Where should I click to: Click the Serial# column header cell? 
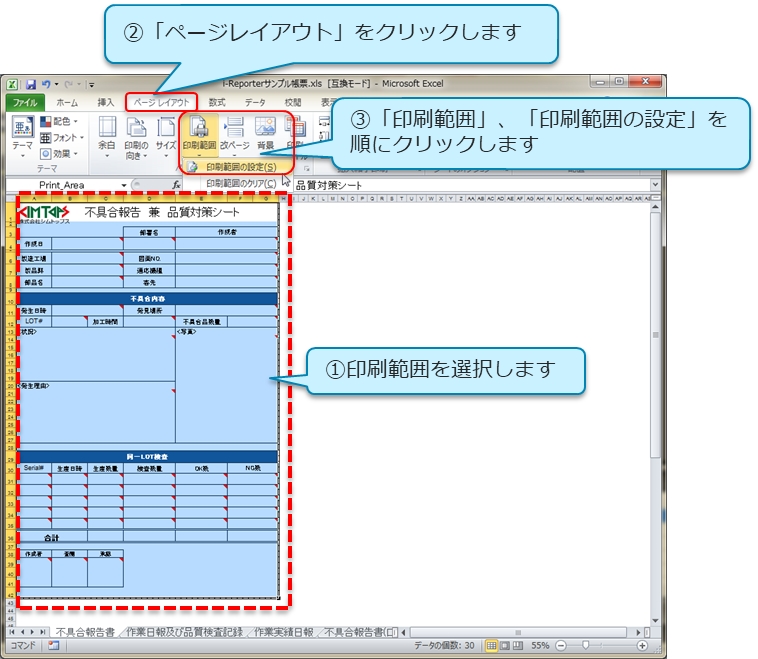pos(34,468)
